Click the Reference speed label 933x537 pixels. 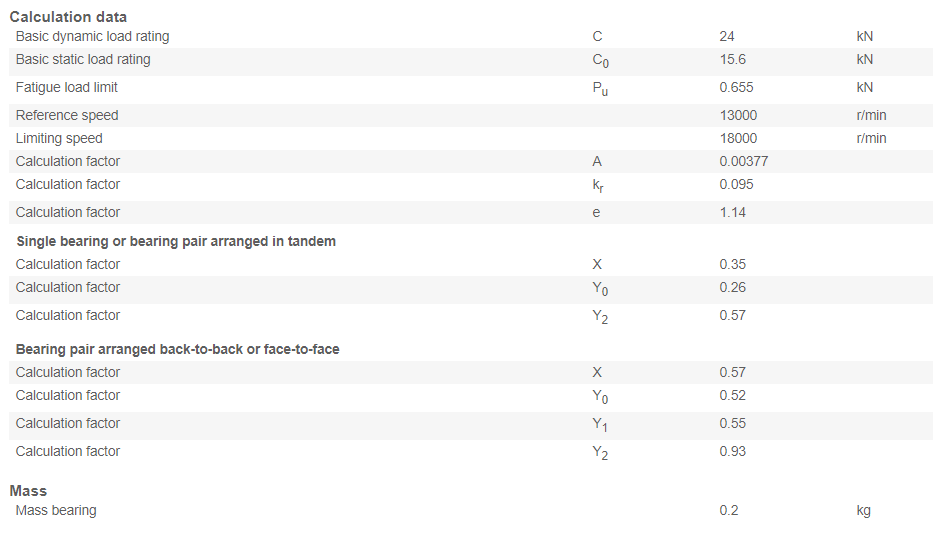[x=67, y=115]
